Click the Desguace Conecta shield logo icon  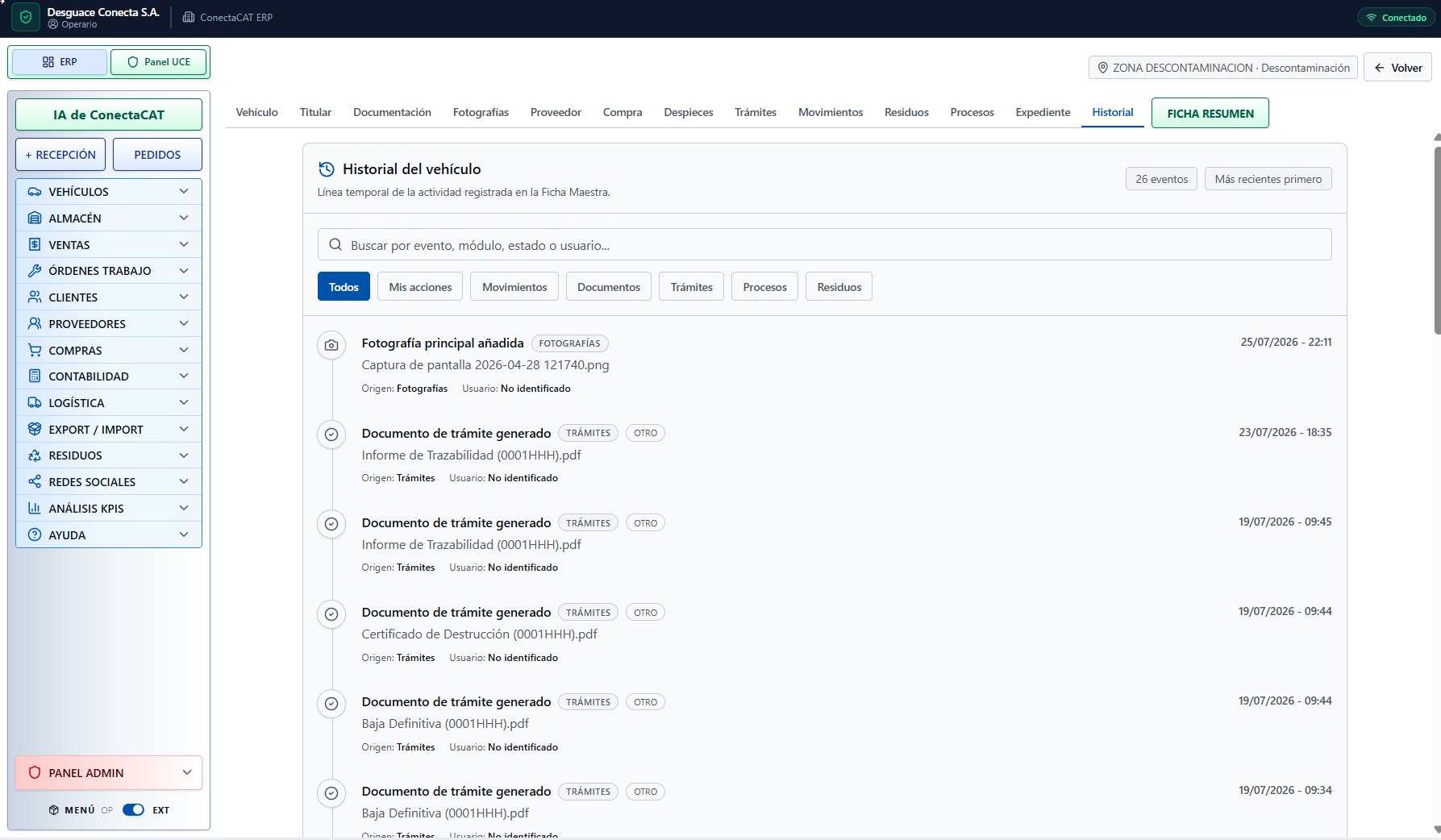point(26,18)
